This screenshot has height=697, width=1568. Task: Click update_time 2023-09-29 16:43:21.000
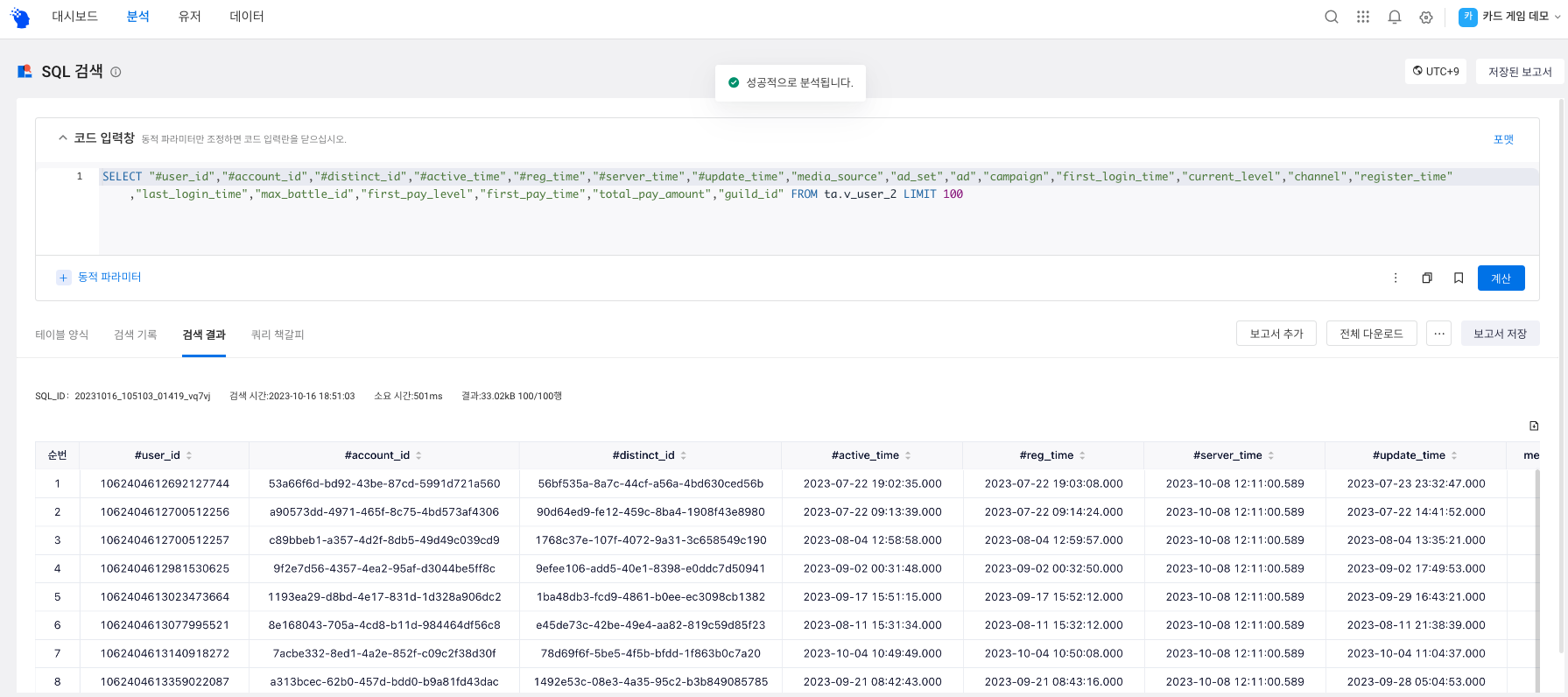coord(1416,596)
